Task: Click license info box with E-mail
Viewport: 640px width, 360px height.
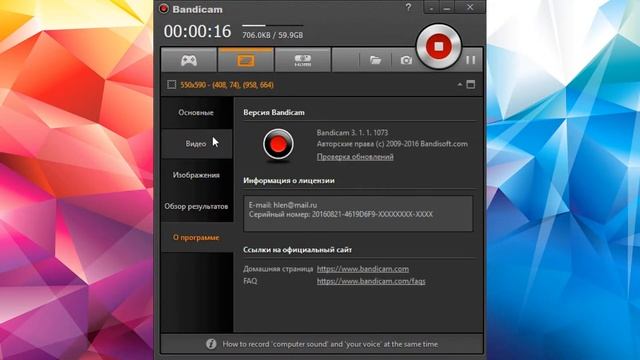Action: (358, 213)
